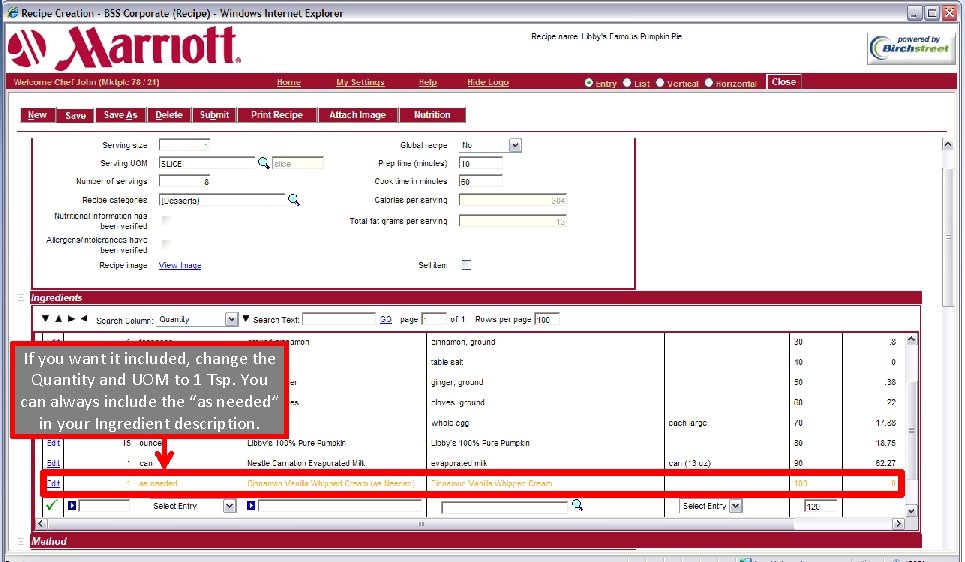Click the Ingredients section grip handle
The width and height of the screenshot is (965, 562).
point(20,297)
